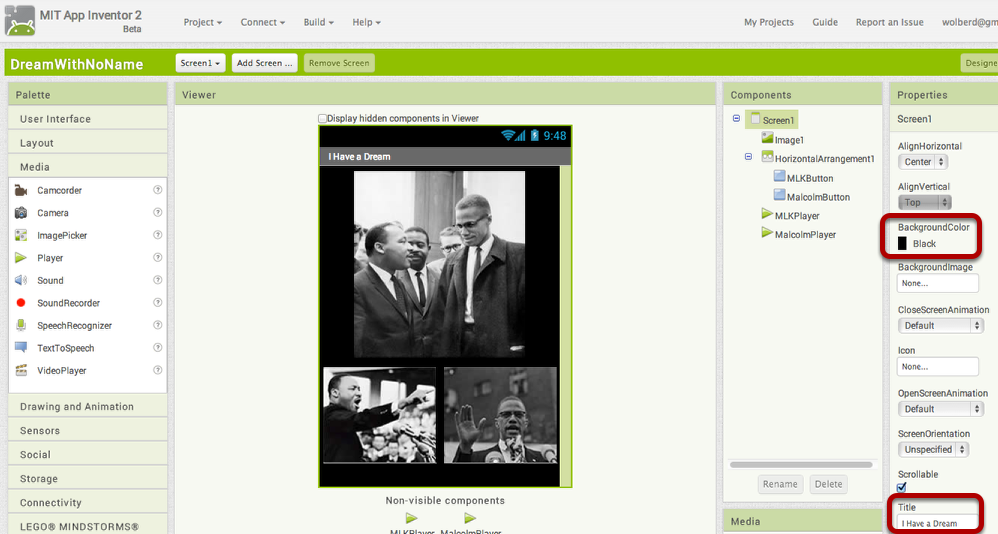The image size is (998, 534).
Task: Click the MalcolmPlayer icon in Components tree
Action: [x=767, y=233]
